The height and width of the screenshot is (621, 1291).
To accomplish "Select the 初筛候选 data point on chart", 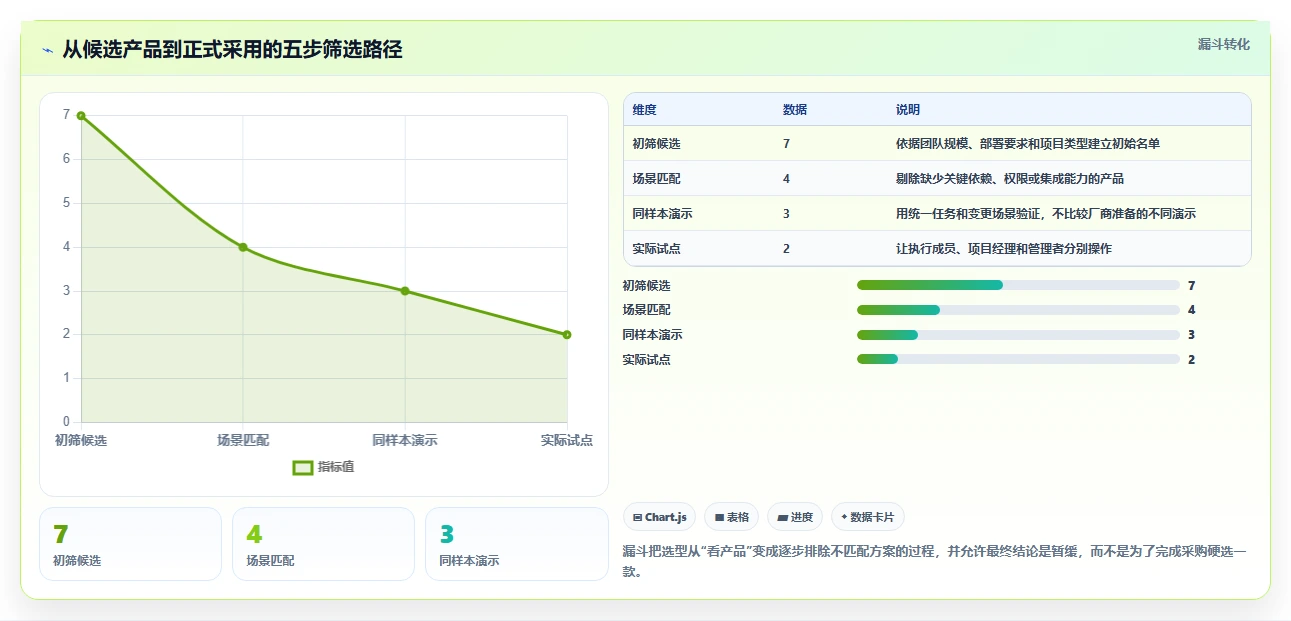I will coord(81,116).
